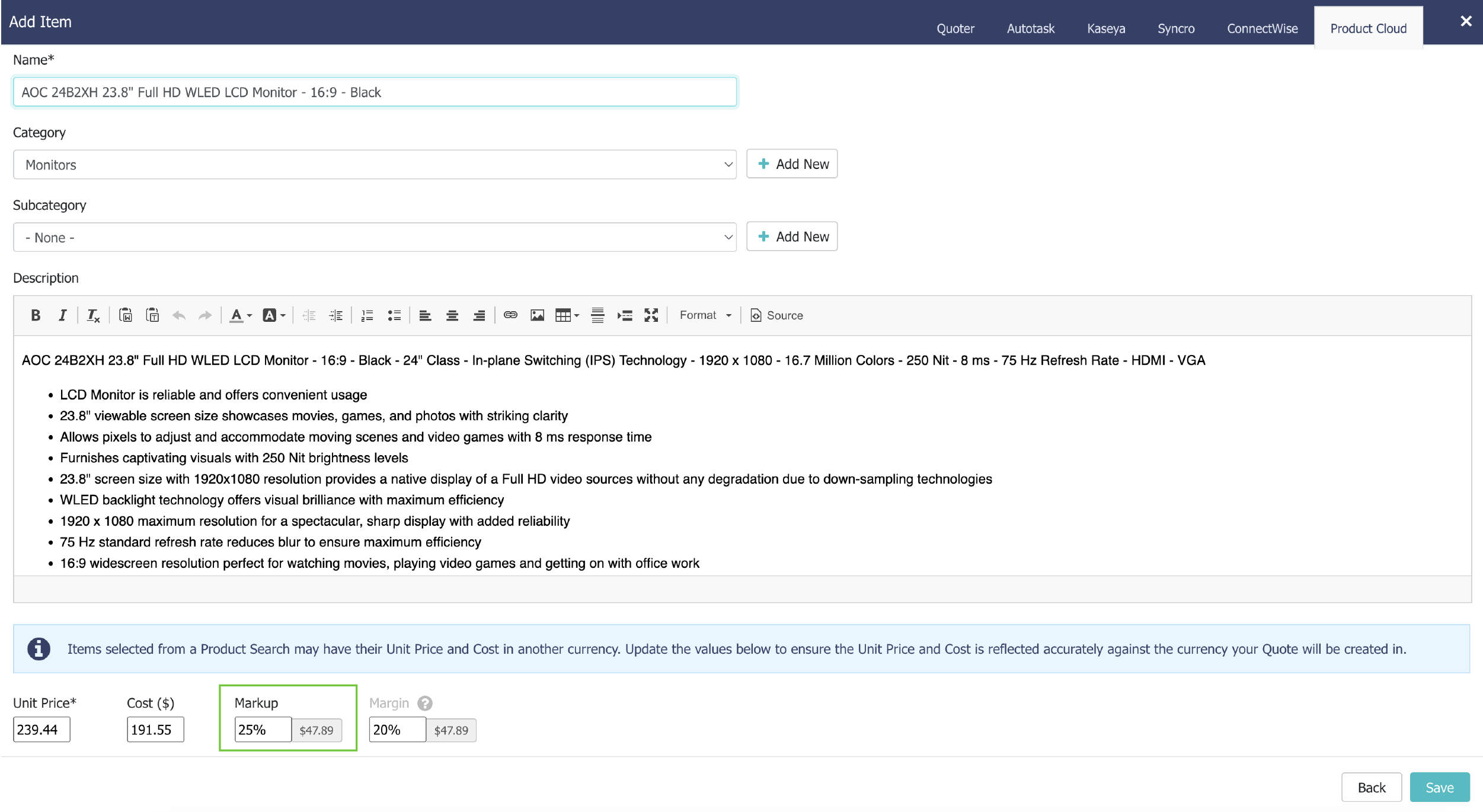Click the Remove Format icon
The width and height of the screenshot is (1483, 812).
pyautogui.click(x=93, y=315)
